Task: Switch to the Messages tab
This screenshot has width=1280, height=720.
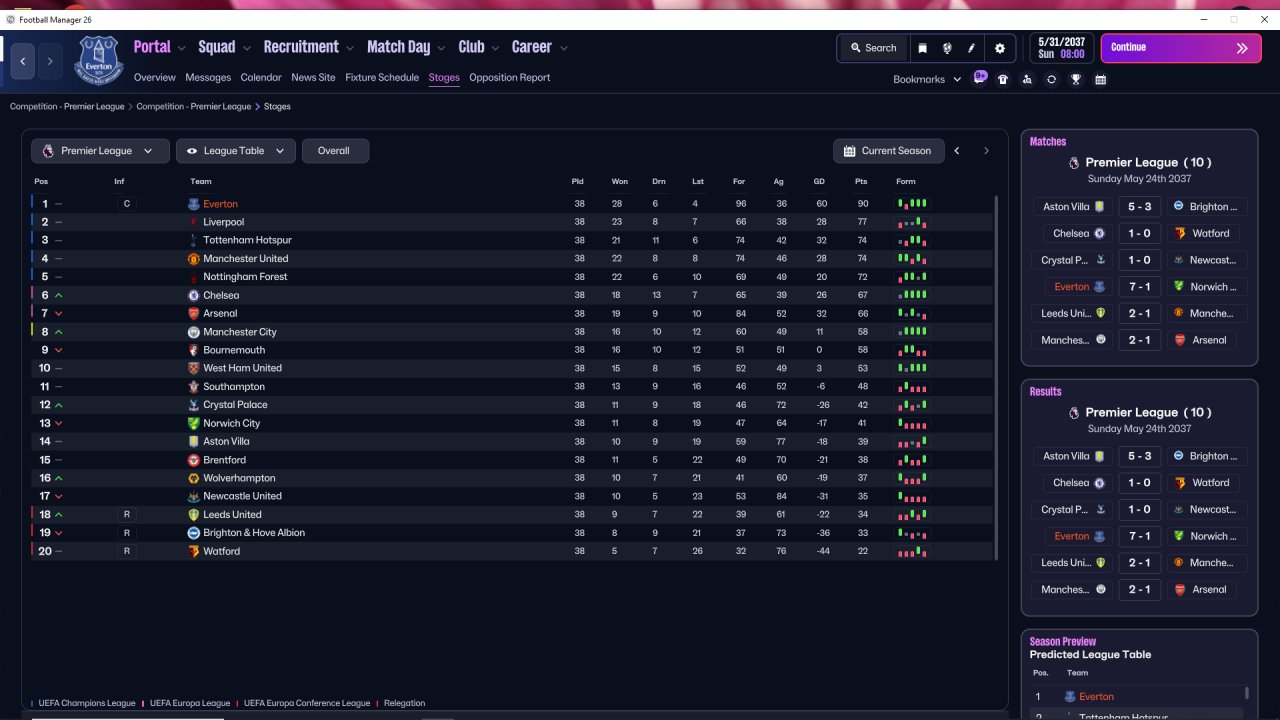Action: click(x=208, y=77)
